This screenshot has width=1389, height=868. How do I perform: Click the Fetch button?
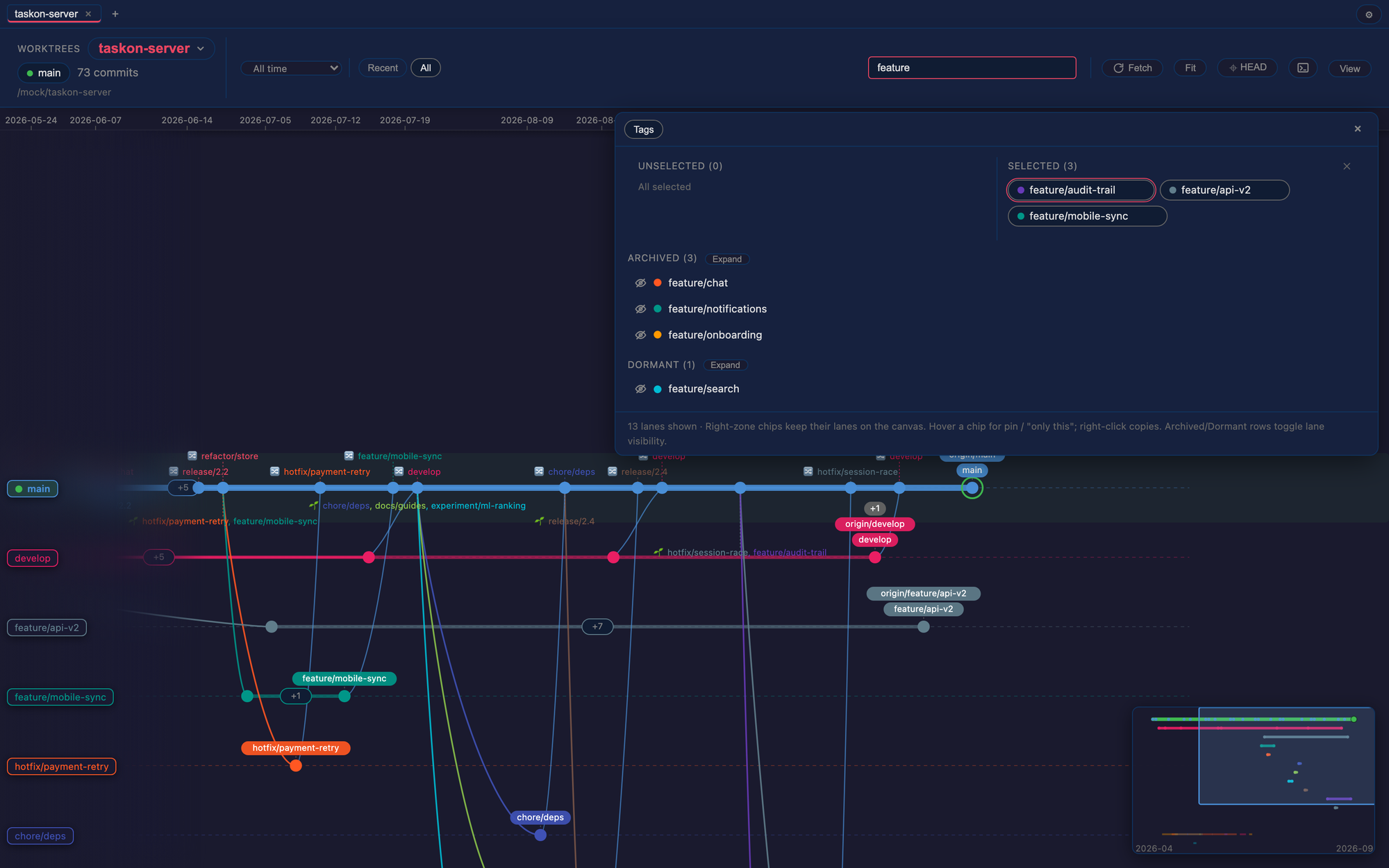(1132, 68)
